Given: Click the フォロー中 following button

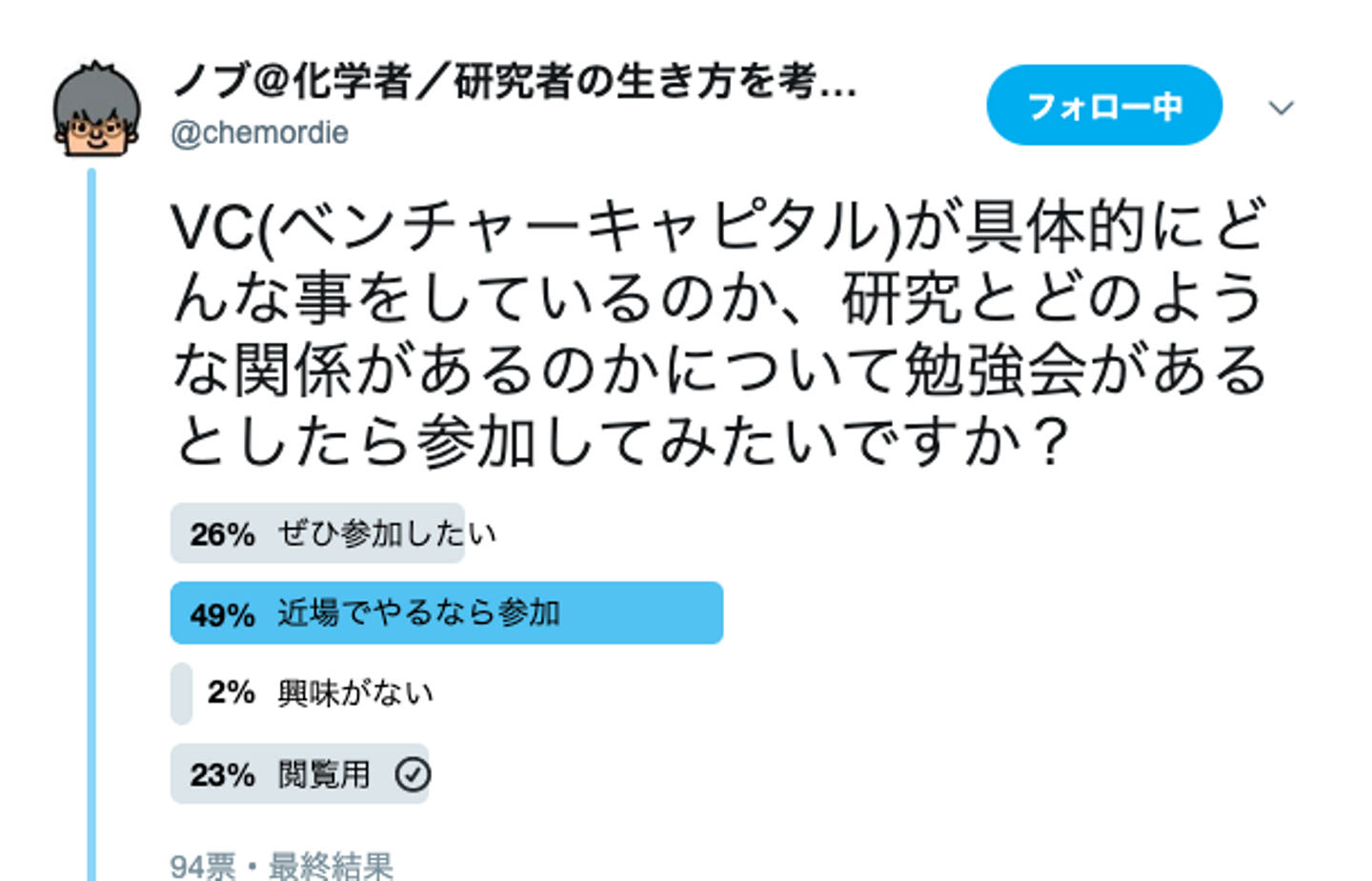Looking at the screenshot, I should click(1103, 106).
